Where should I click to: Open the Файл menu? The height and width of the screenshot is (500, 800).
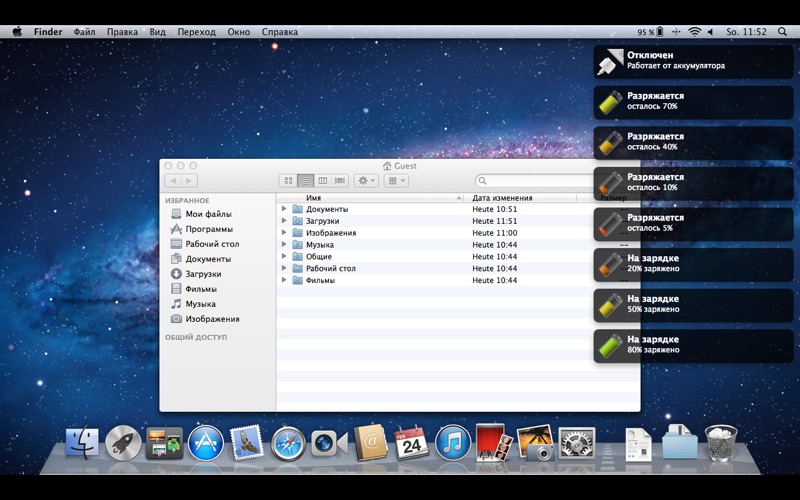84,32
